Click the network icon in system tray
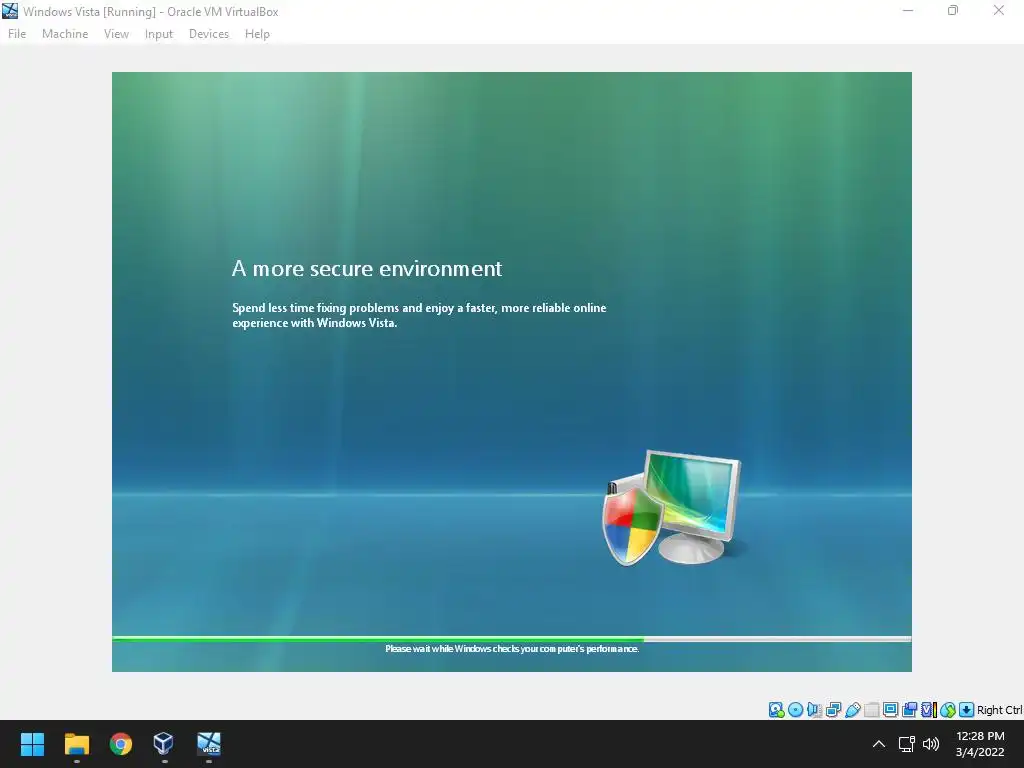 pyautogui.click(x=906, y=744)
